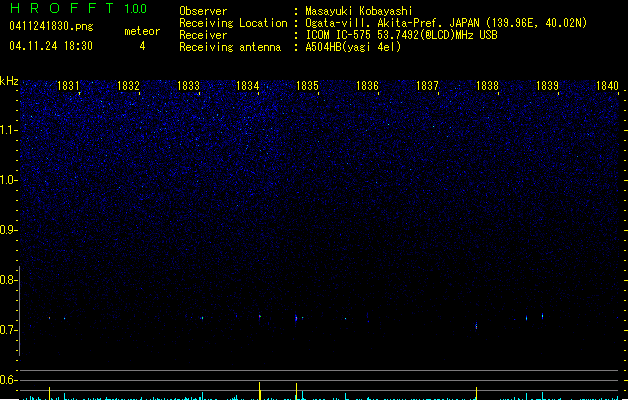Click the 1839 time marker
This screenshot has width=629, height=400.
pyautogui.click(x=547, y=85)
